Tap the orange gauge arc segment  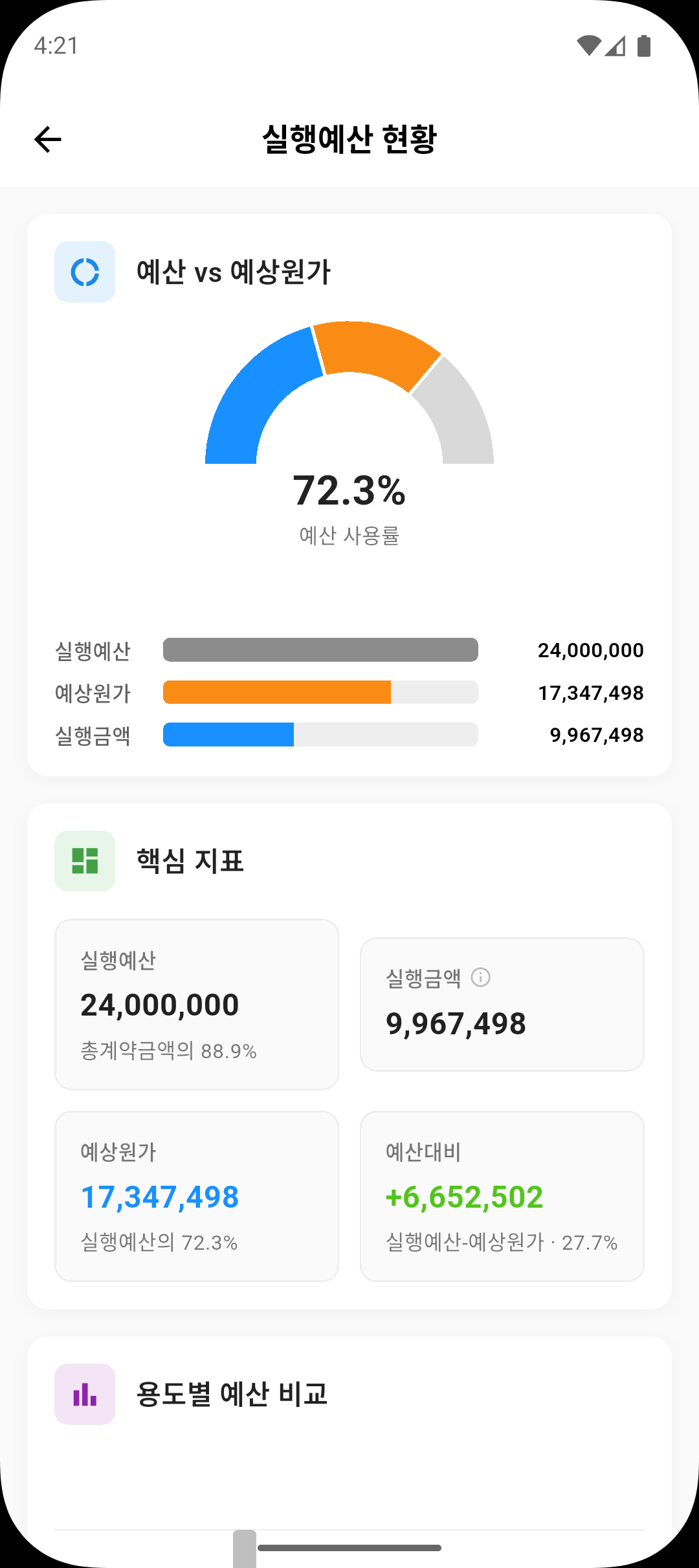coord(375,349)
